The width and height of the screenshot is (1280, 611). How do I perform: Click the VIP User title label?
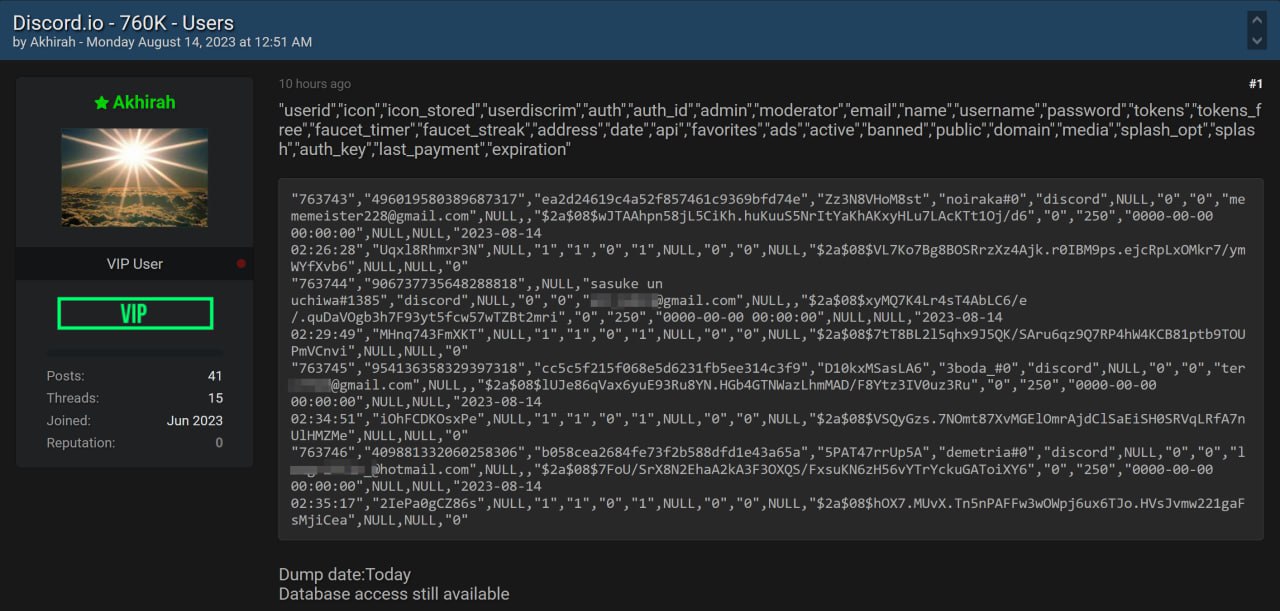(x=135, y=264)
